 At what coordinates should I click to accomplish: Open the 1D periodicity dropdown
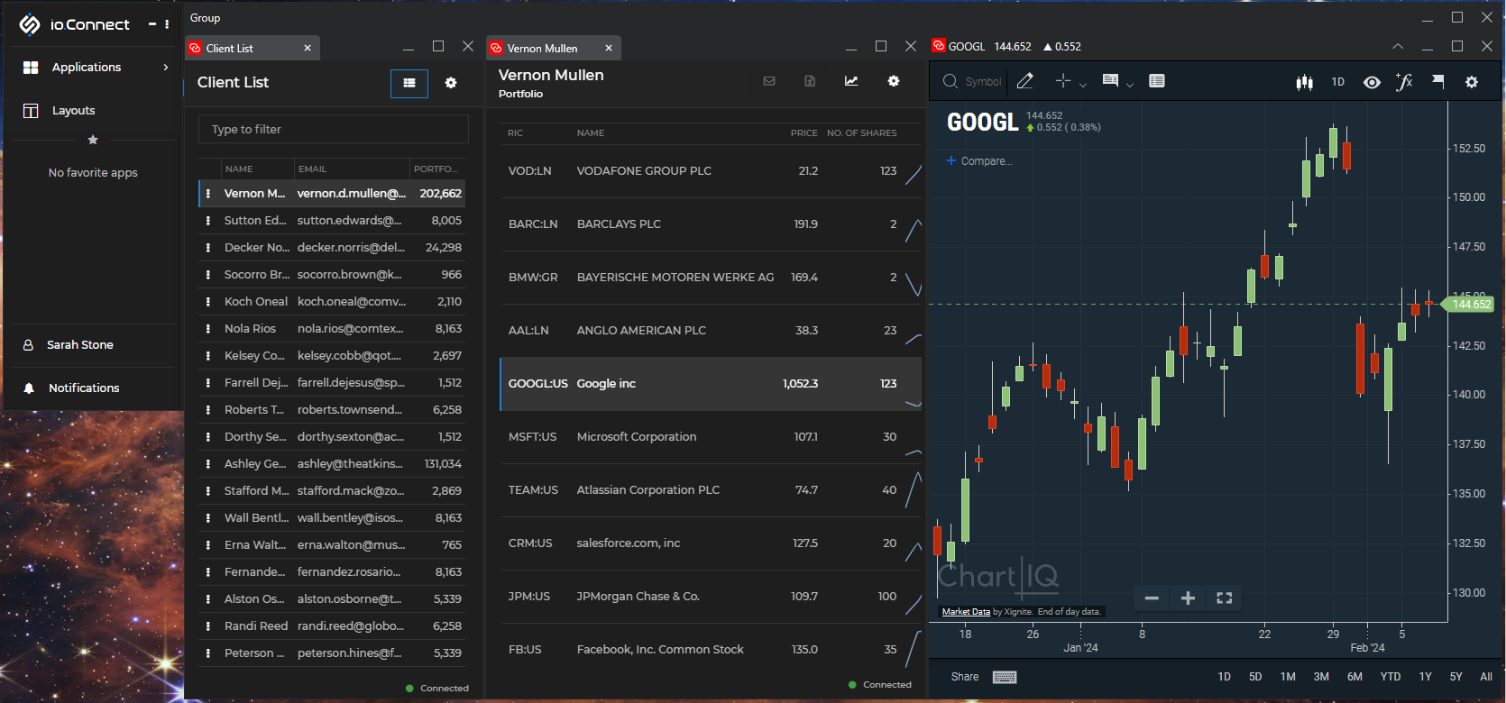(x=1338, y=82)
